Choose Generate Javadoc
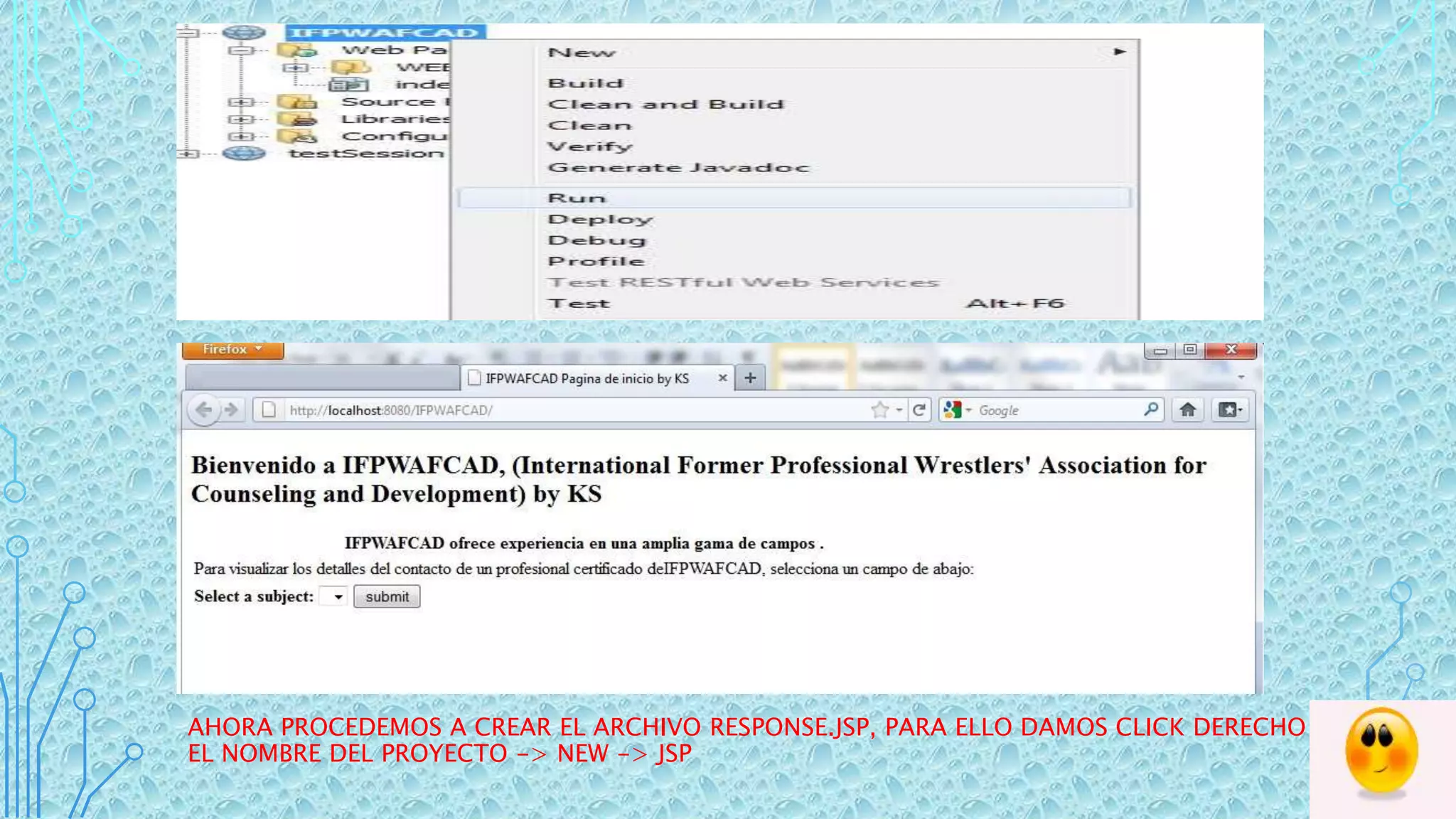Image resolution: width=1456 pixels, height=819 pixels. coord(795,167)
